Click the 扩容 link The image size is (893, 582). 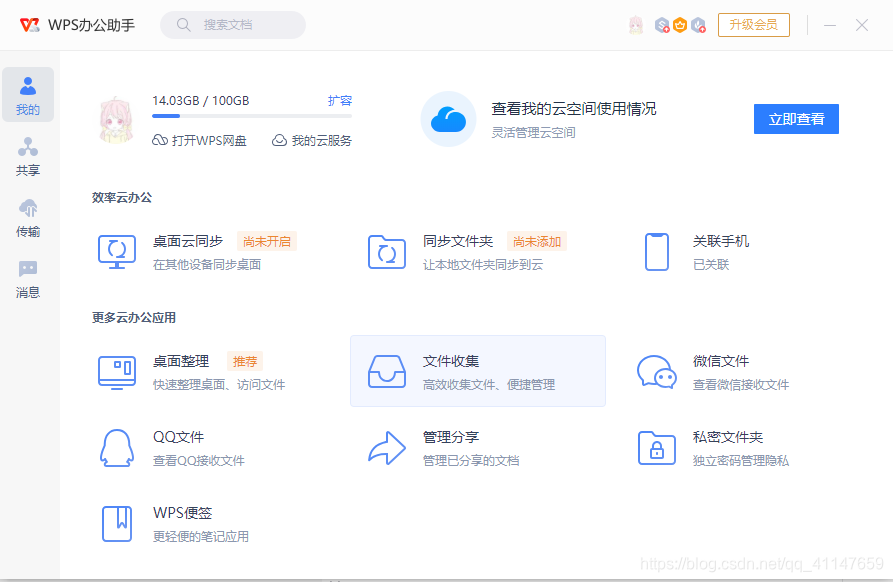(x=340, y=101)
